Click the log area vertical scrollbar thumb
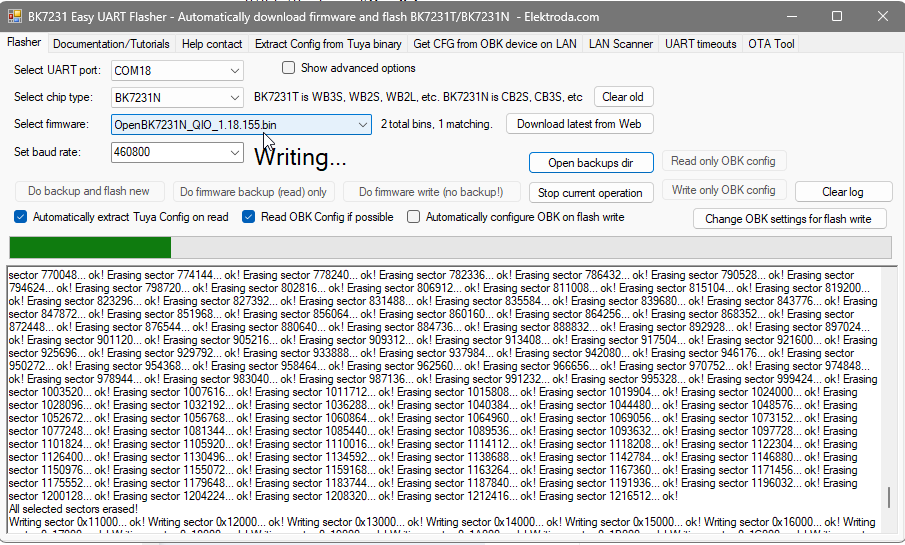The image size is (905, 545). point(889,498)
